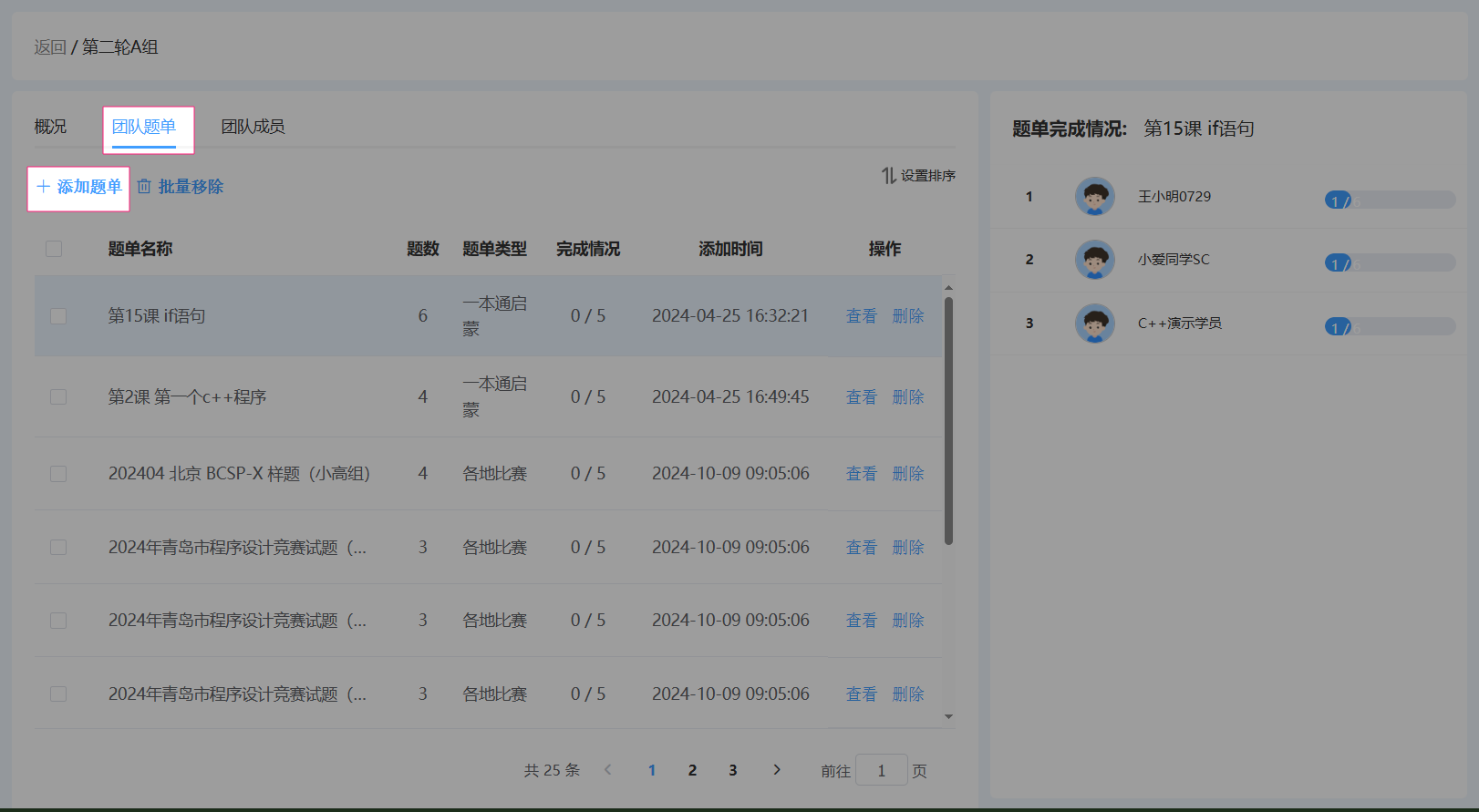Click the member name 小爱同学SC

[1174, 260]
